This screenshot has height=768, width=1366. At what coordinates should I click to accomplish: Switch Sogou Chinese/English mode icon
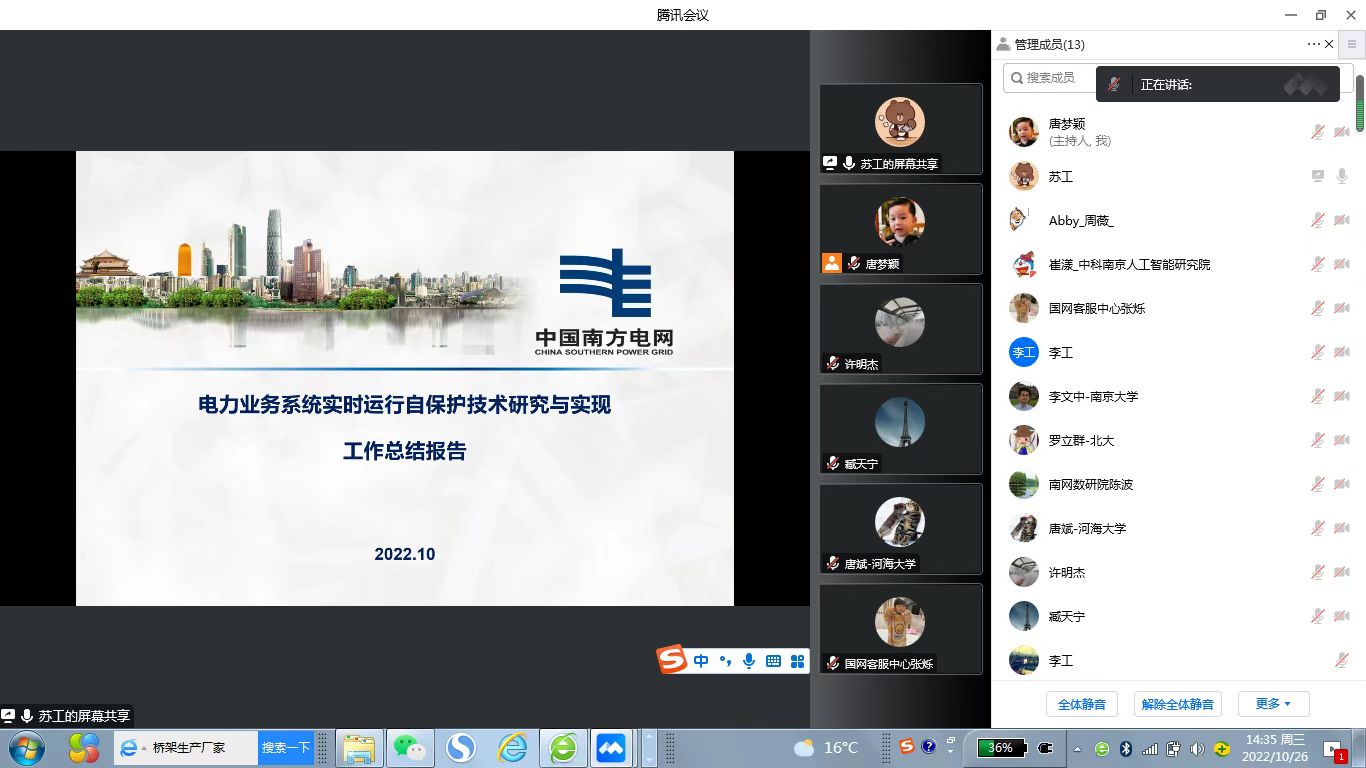pos(701,661)
